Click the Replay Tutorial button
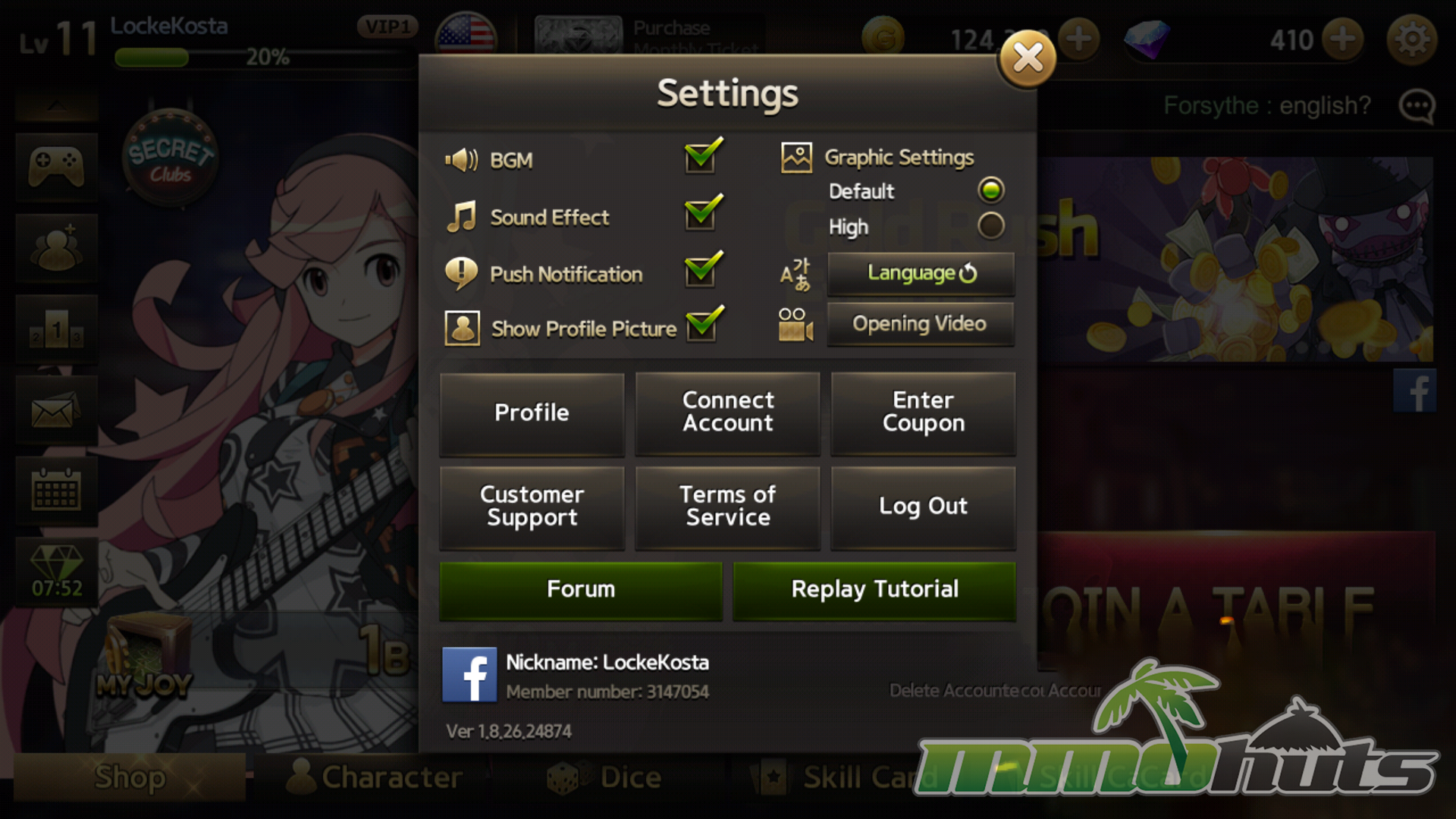Viewport: 1456px width, 819px height. click(x=874, y=591)
